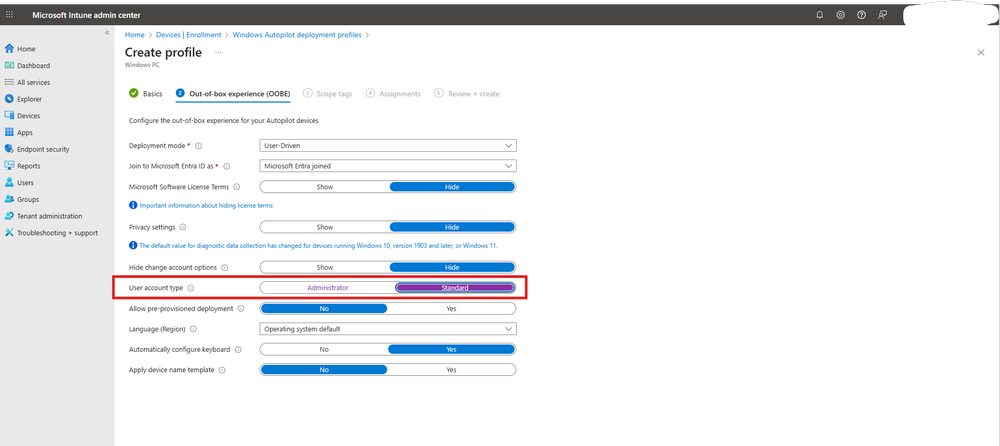Set Microsoft Software License Terms to Hide
The width and height of the screenshot is (1000, 446).
click(x=452, y=187)
